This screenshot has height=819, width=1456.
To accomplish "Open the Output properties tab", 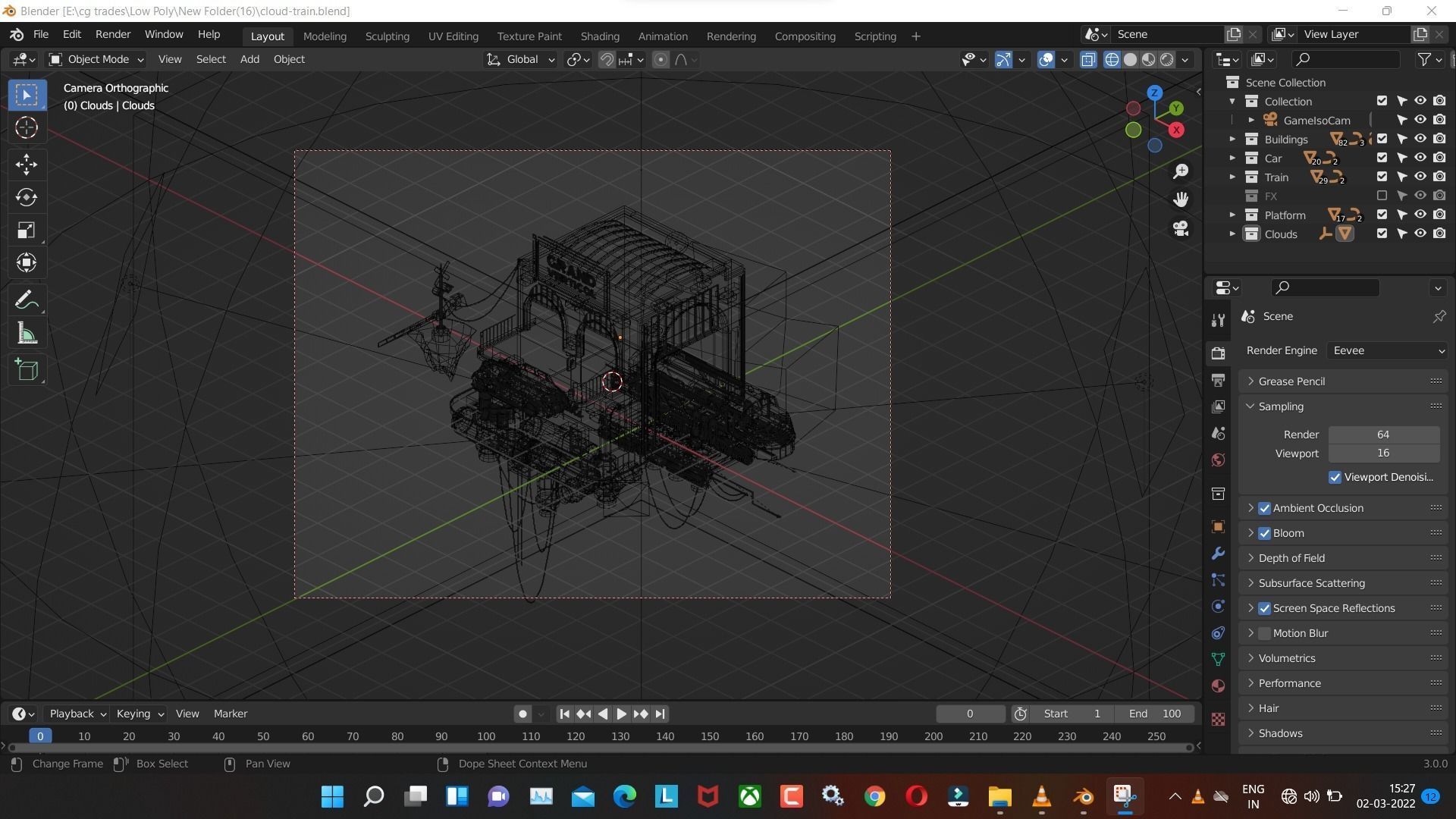I will [1218, 380].
